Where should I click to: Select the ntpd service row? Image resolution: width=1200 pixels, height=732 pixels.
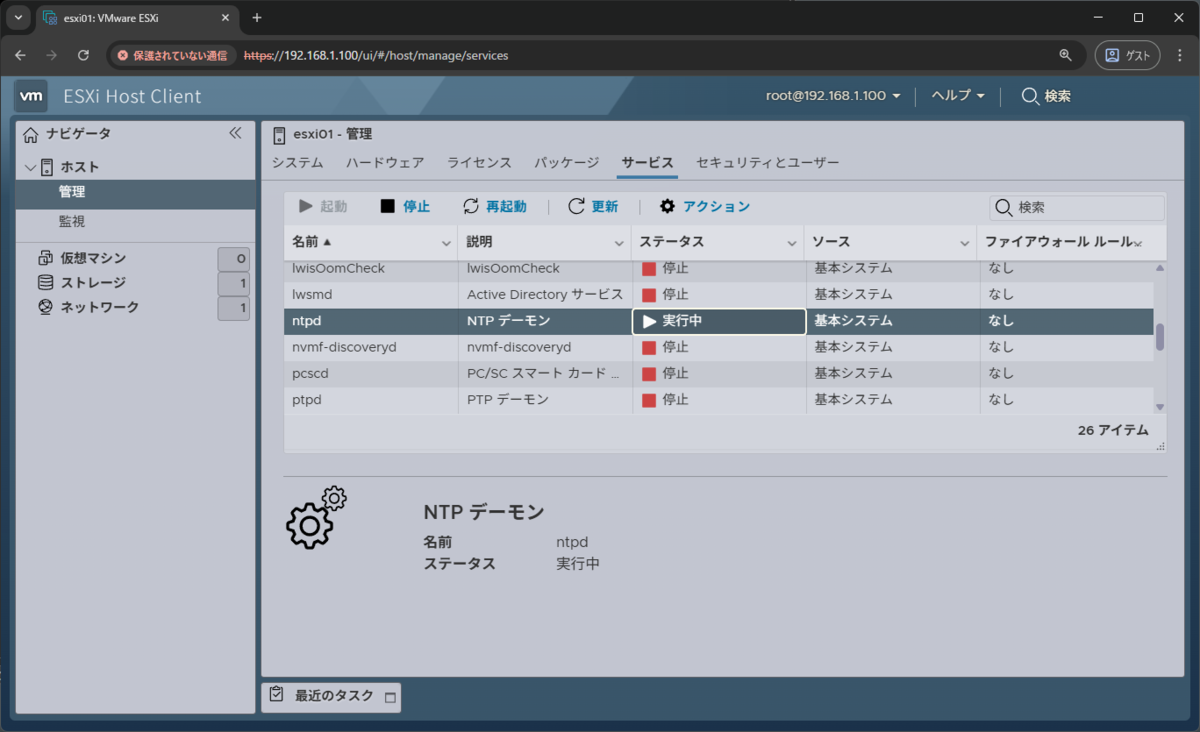(x=719, y=321)
